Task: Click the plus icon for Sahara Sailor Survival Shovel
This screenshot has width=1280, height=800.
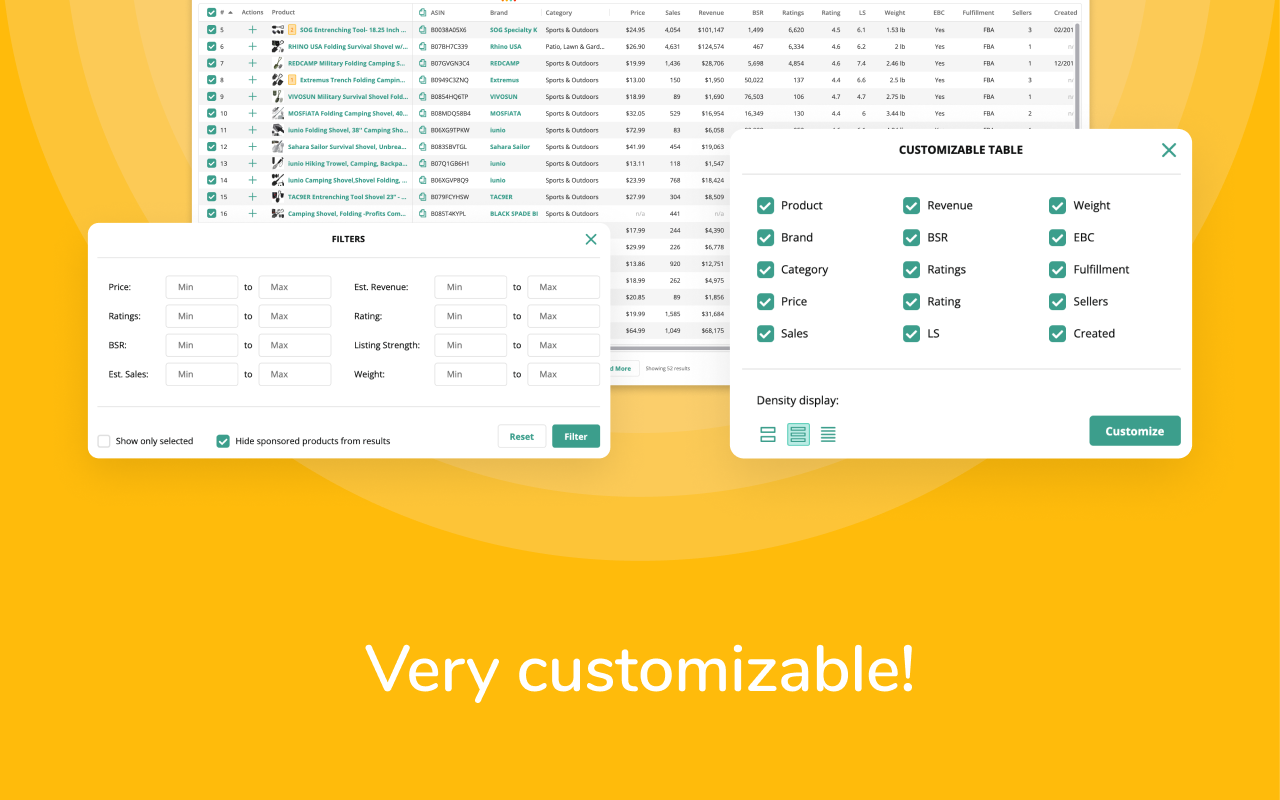Action: point(252,147)
